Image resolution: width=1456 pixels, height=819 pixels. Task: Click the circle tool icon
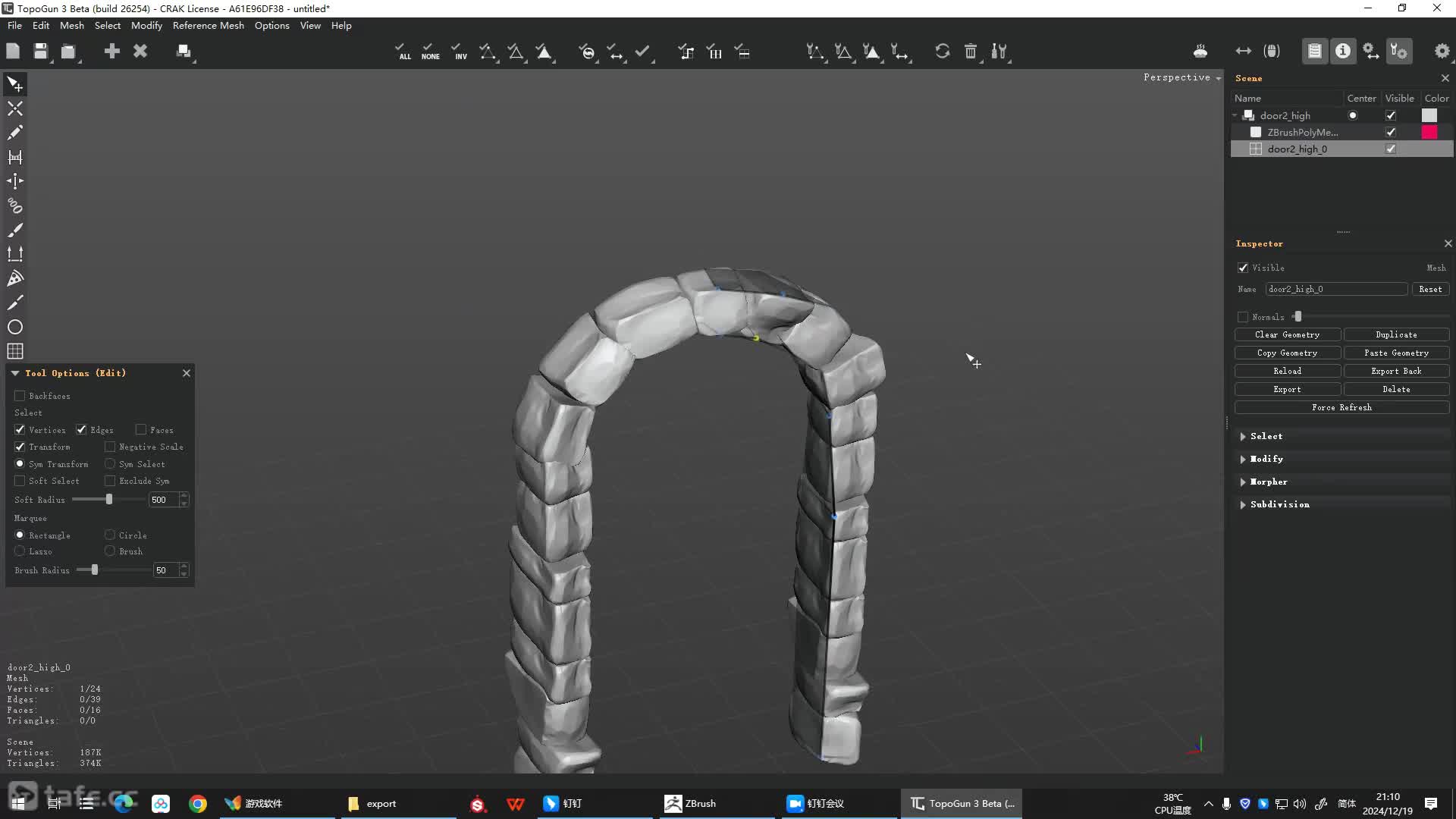click(15, 327)
